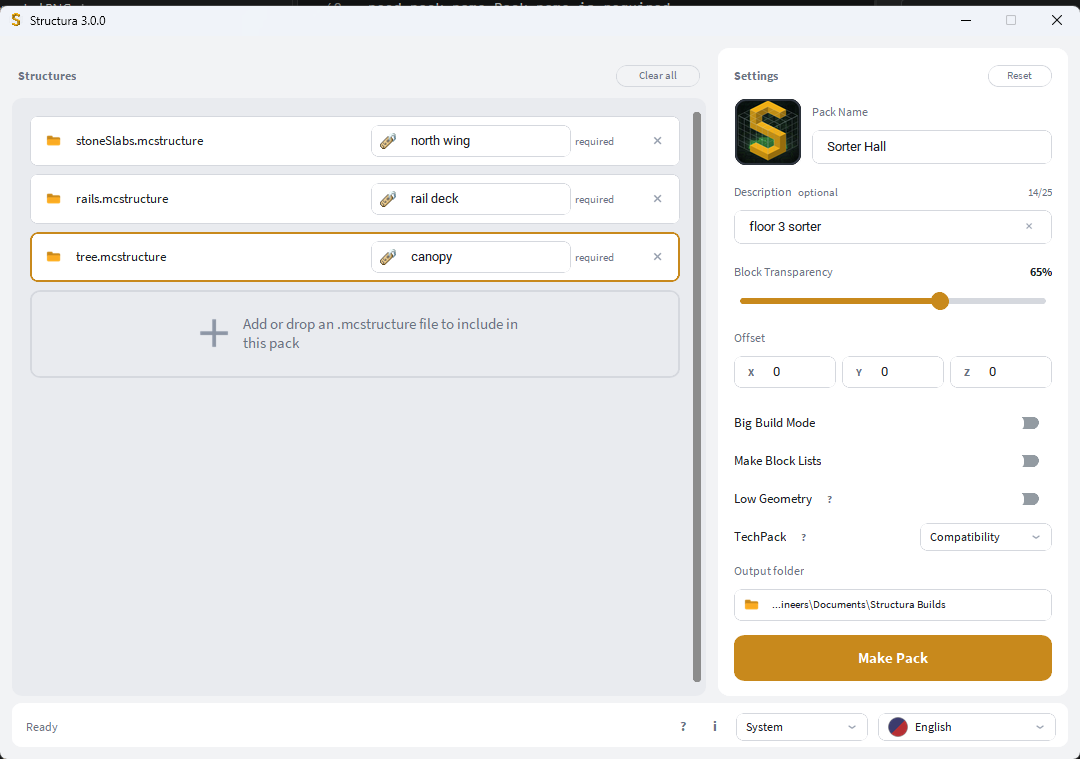This screenshot has width=1080, height=759.
Task: Click the Low Geometry help question mark
Action: [829, 499]
